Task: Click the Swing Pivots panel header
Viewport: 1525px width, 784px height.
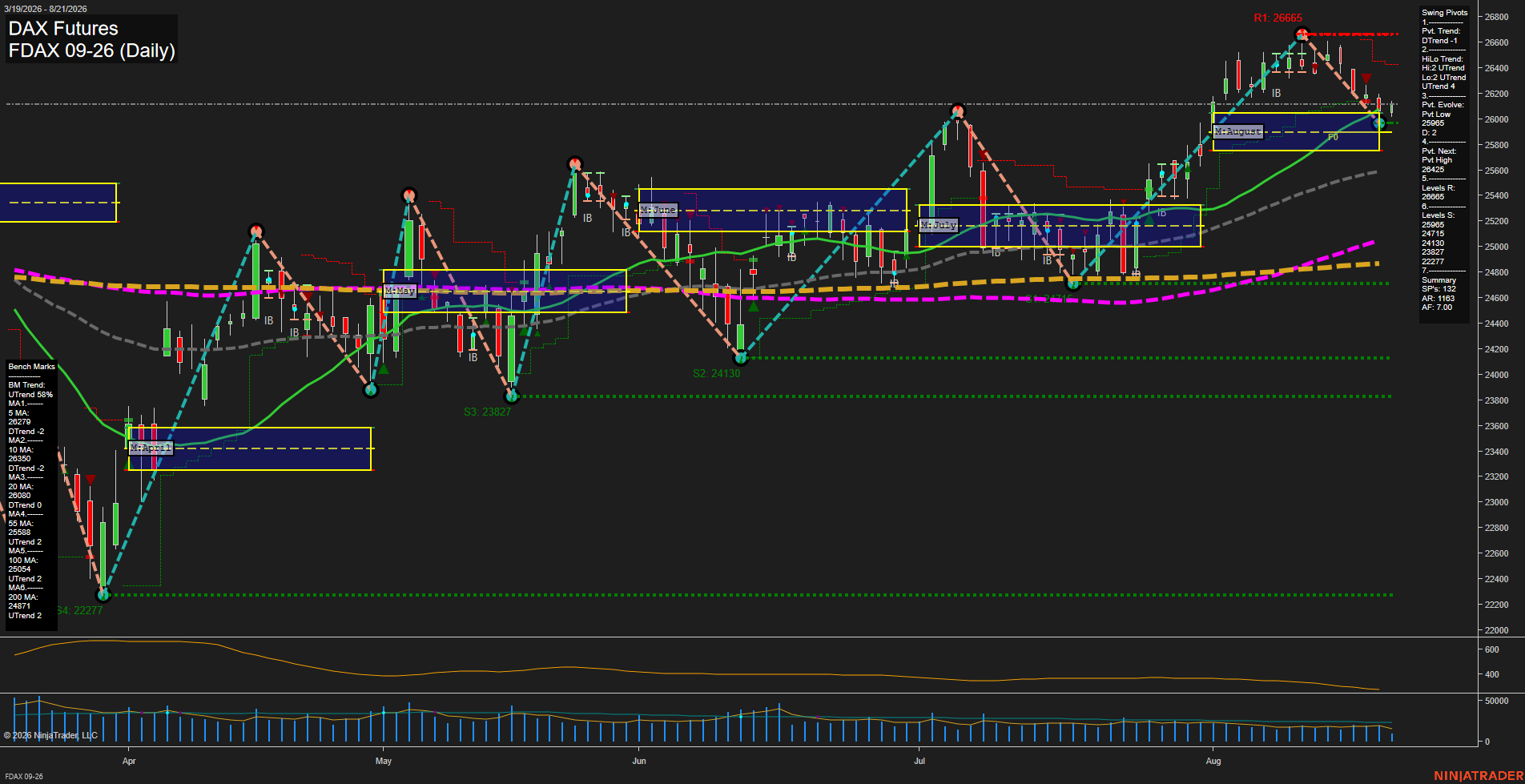Action: point(1445,13)
